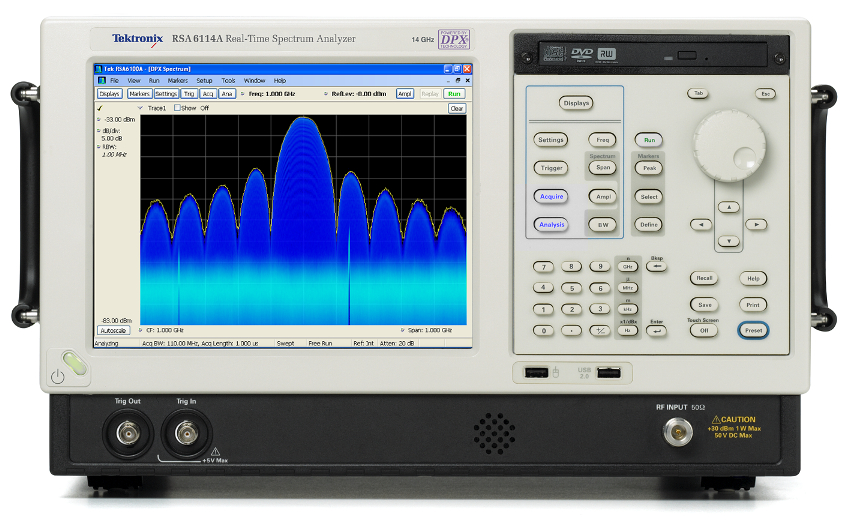Click the Autoscale button
Screen dimensions: 852x515
click(x=113, y=329)
